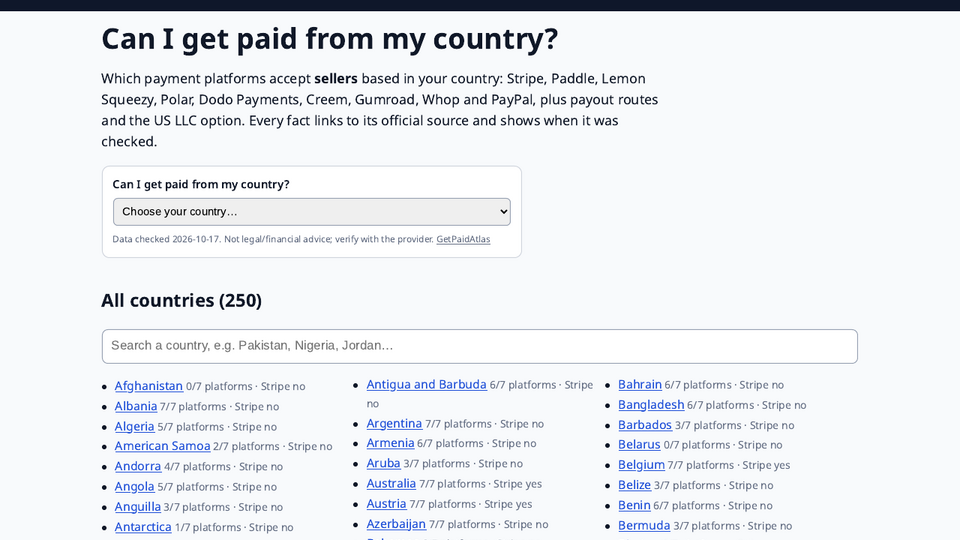Open the Antarctica link
Image resolution: width=960 pixels, height=540 pixels.
coord(143,527)
